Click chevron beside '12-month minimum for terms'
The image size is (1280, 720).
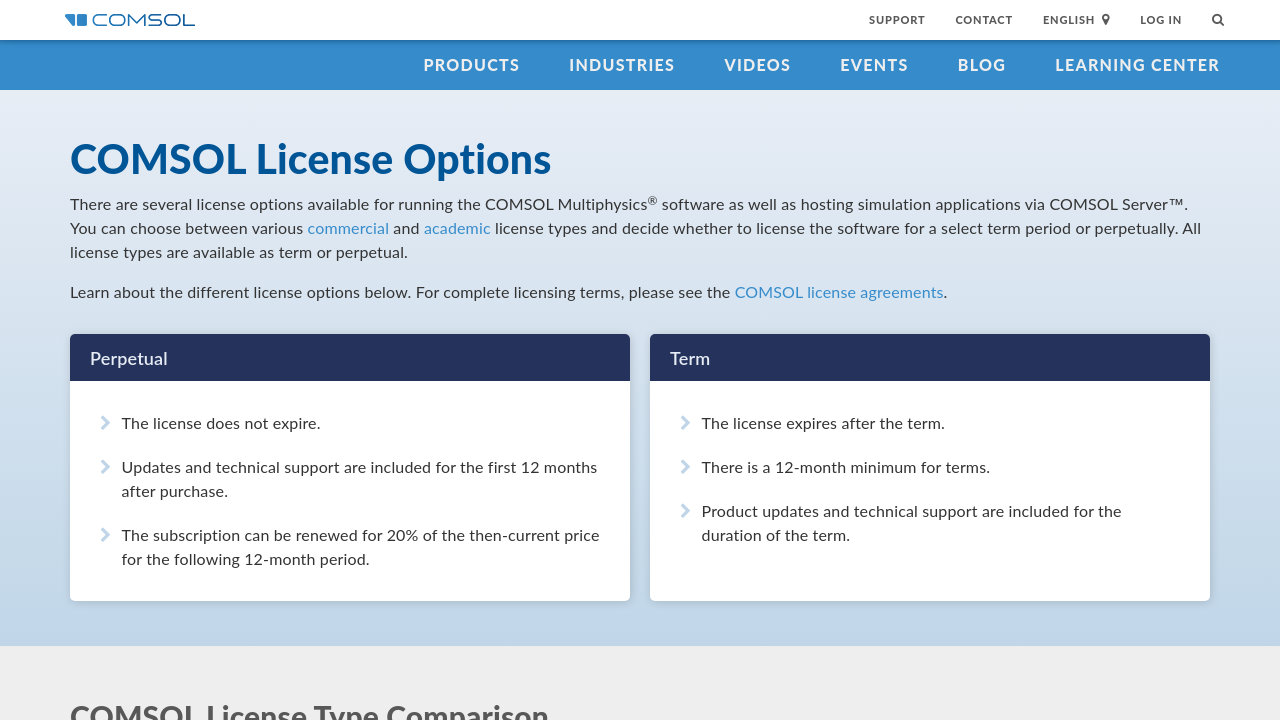[x=685, y=467]
